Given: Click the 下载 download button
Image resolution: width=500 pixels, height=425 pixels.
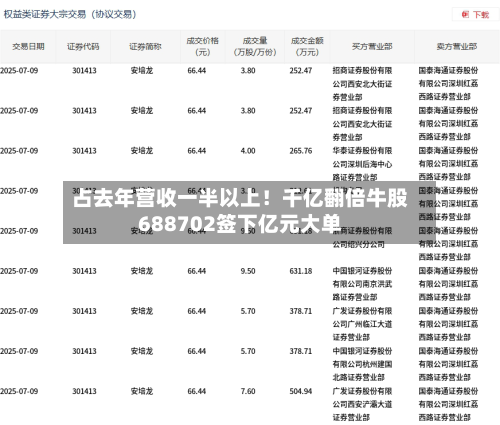Looking at the screenshot, I should pyautogui.click(x=476, y=15).
